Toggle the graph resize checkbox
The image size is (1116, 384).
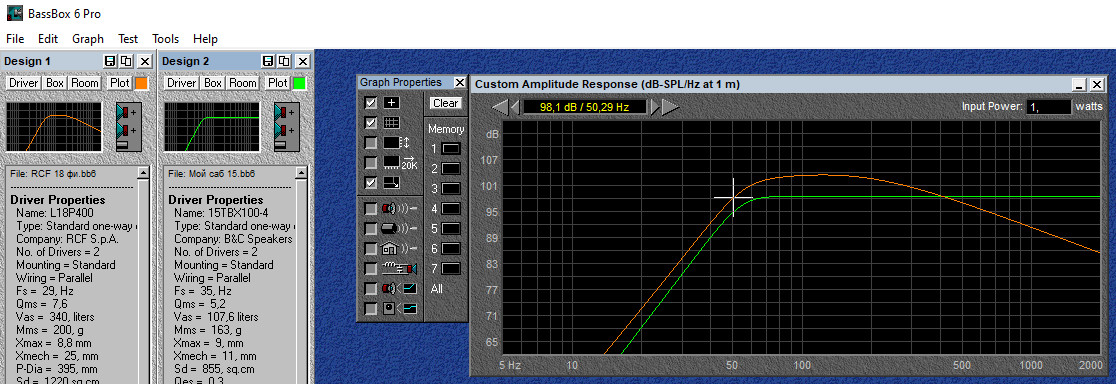[x=371, y=183]
